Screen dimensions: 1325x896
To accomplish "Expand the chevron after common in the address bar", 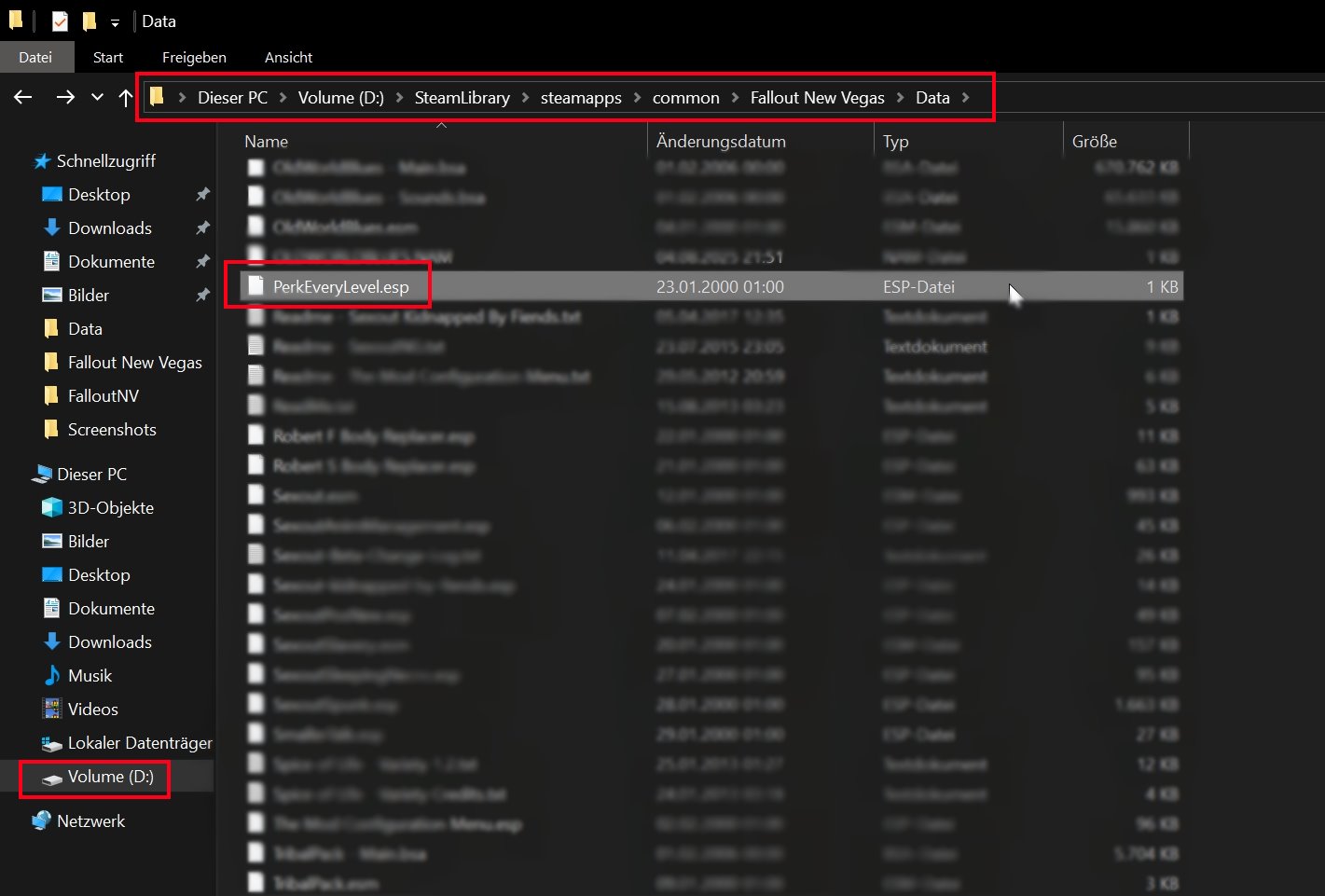I will (735, 98).
